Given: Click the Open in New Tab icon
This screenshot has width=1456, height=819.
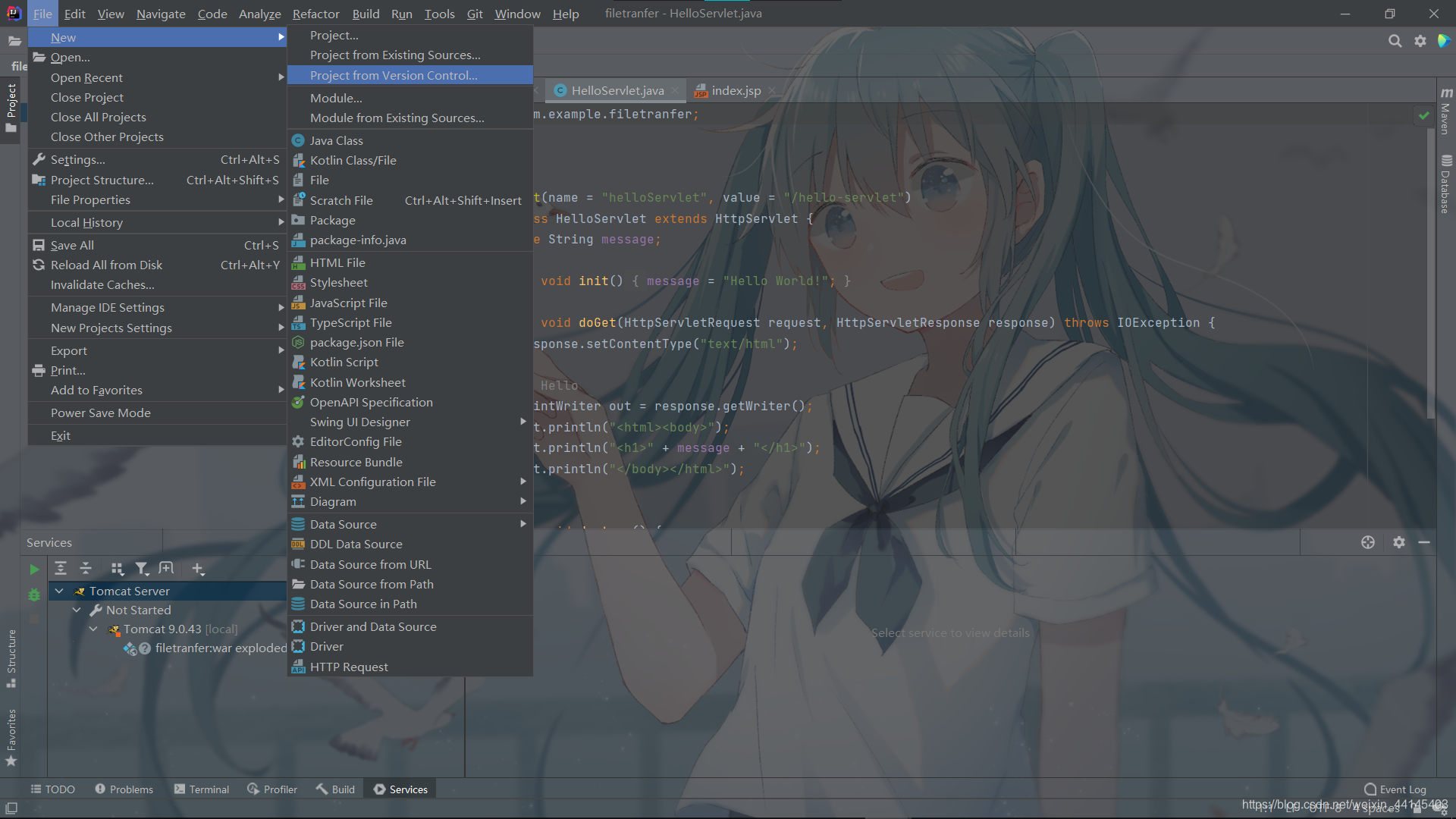Looking at the screenshot, I should click(166, 569).
